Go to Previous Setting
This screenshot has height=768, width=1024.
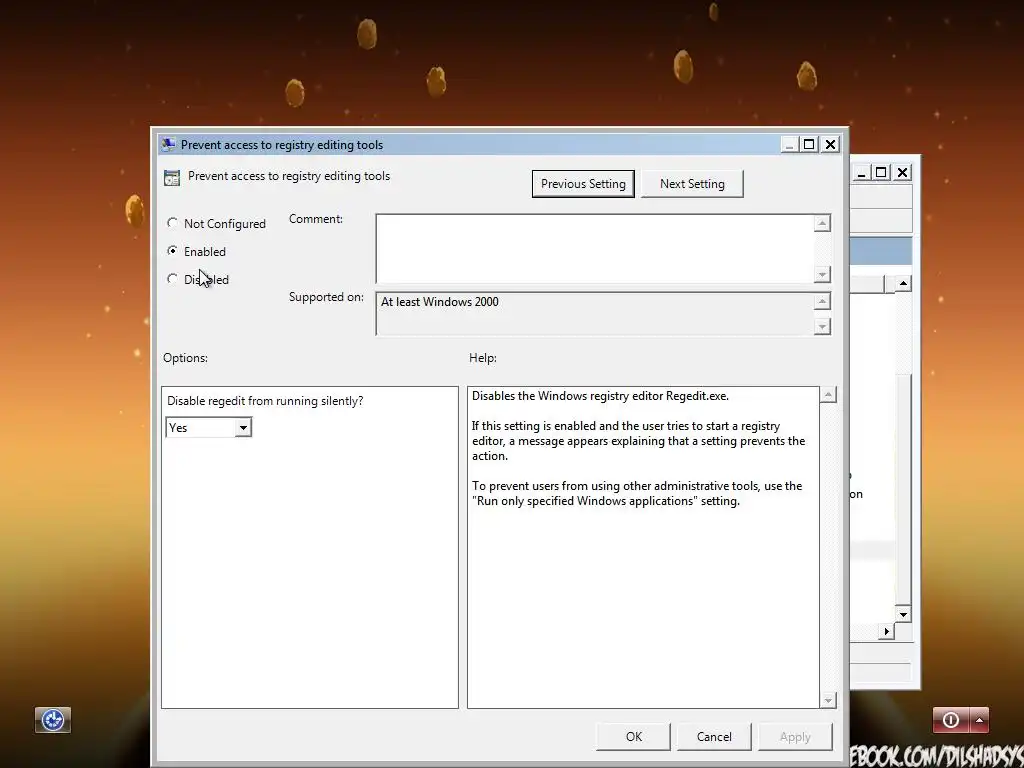[x=583, y=184]
